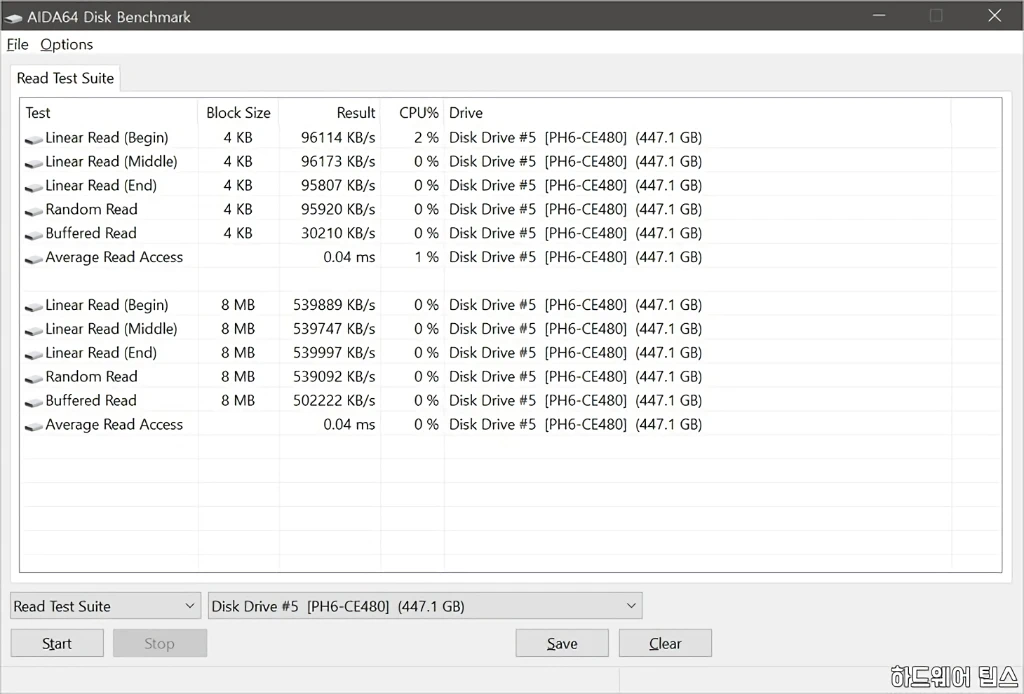Click the 2 % CPU value
Viewport: 1024px width, 694px height.
pos(426,138)
